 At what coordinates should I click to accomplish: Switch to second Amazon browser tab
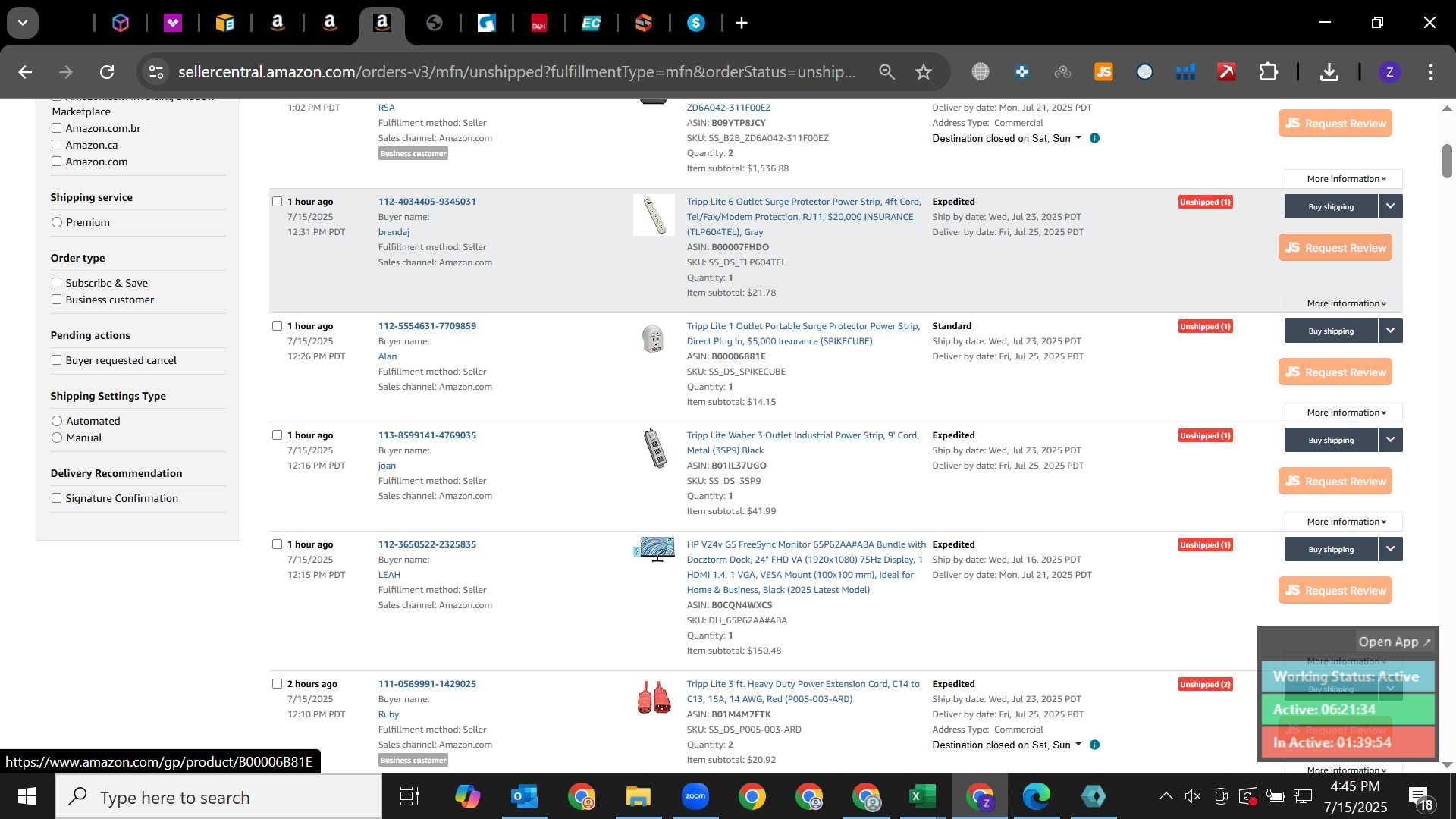(330, 24)
